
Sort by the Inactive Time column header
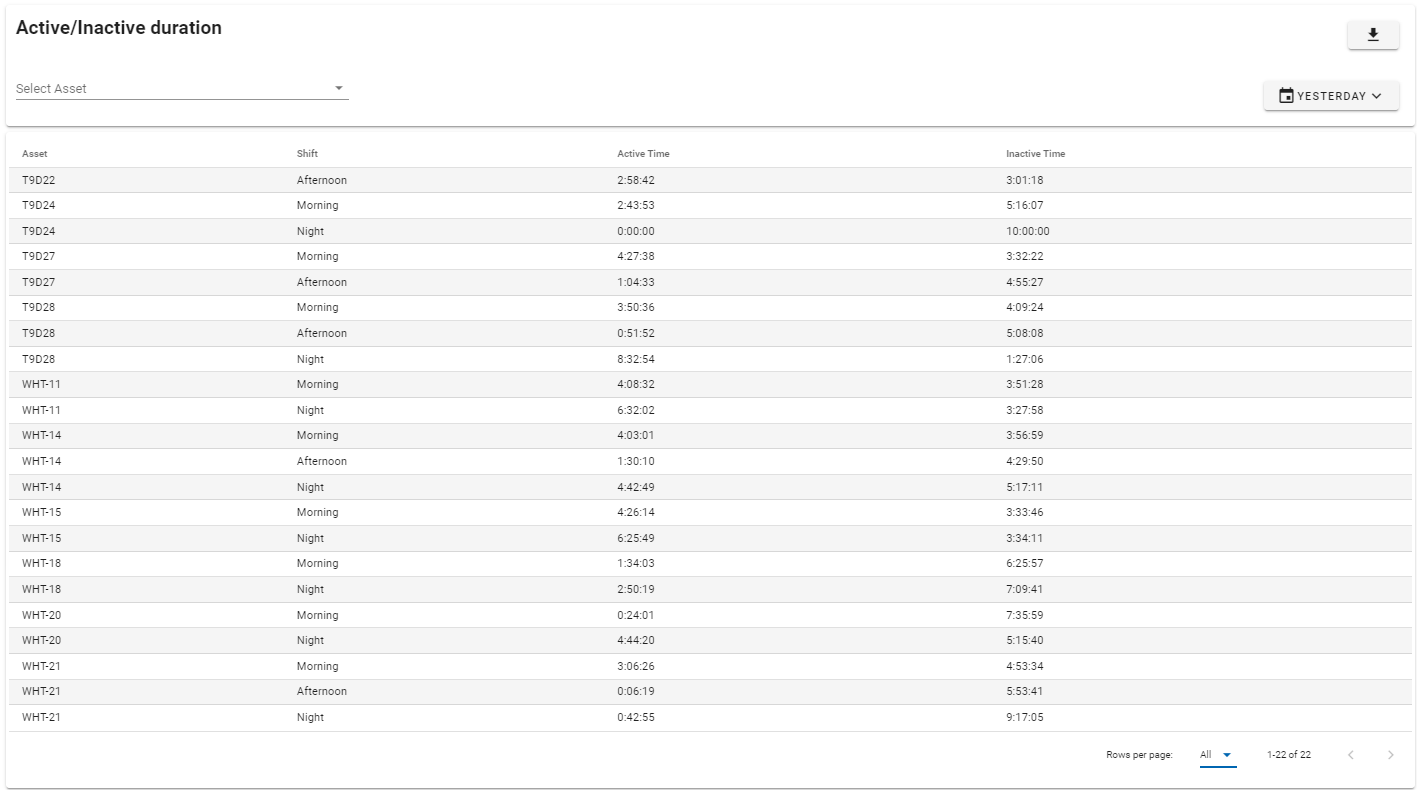[x=1035, y=154]
